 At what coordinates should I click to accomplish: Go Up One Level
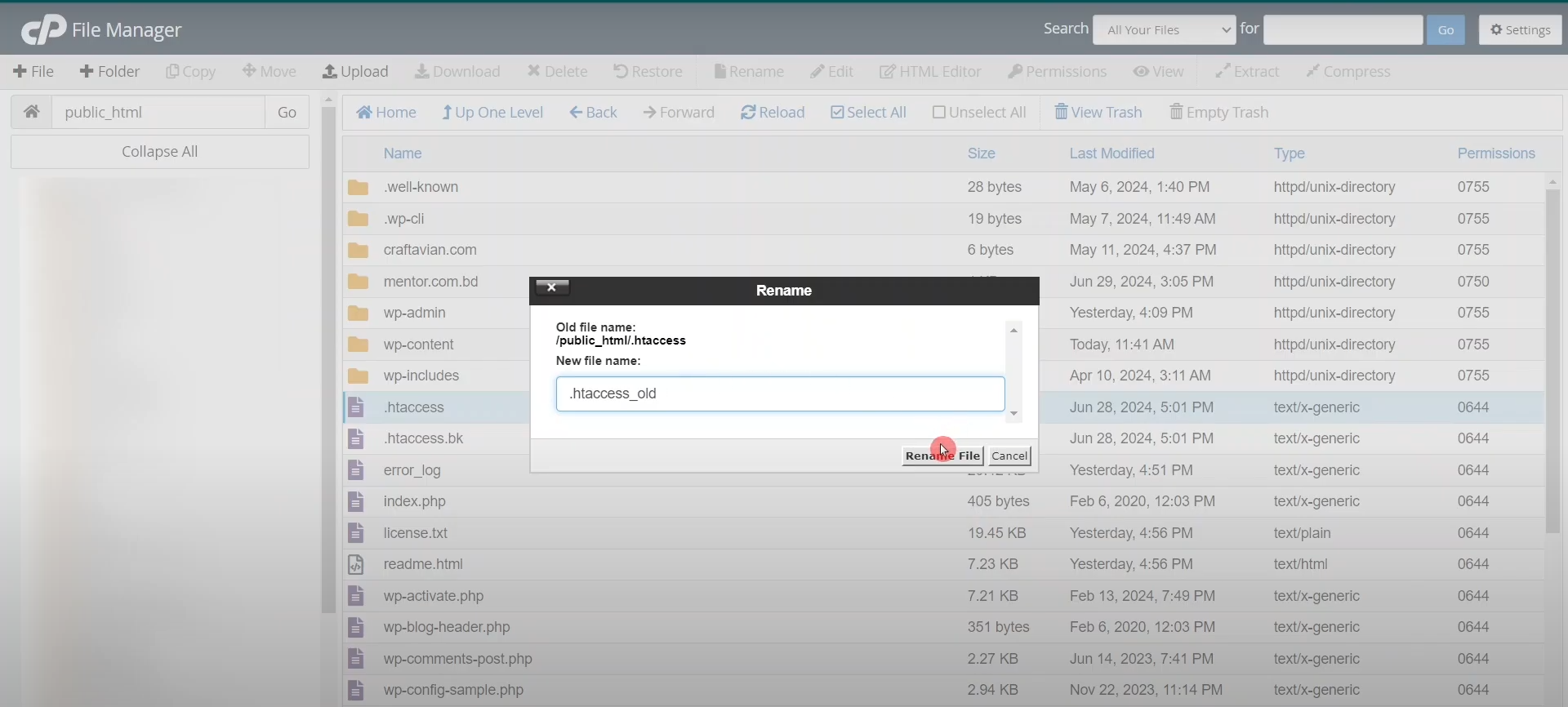492,113
